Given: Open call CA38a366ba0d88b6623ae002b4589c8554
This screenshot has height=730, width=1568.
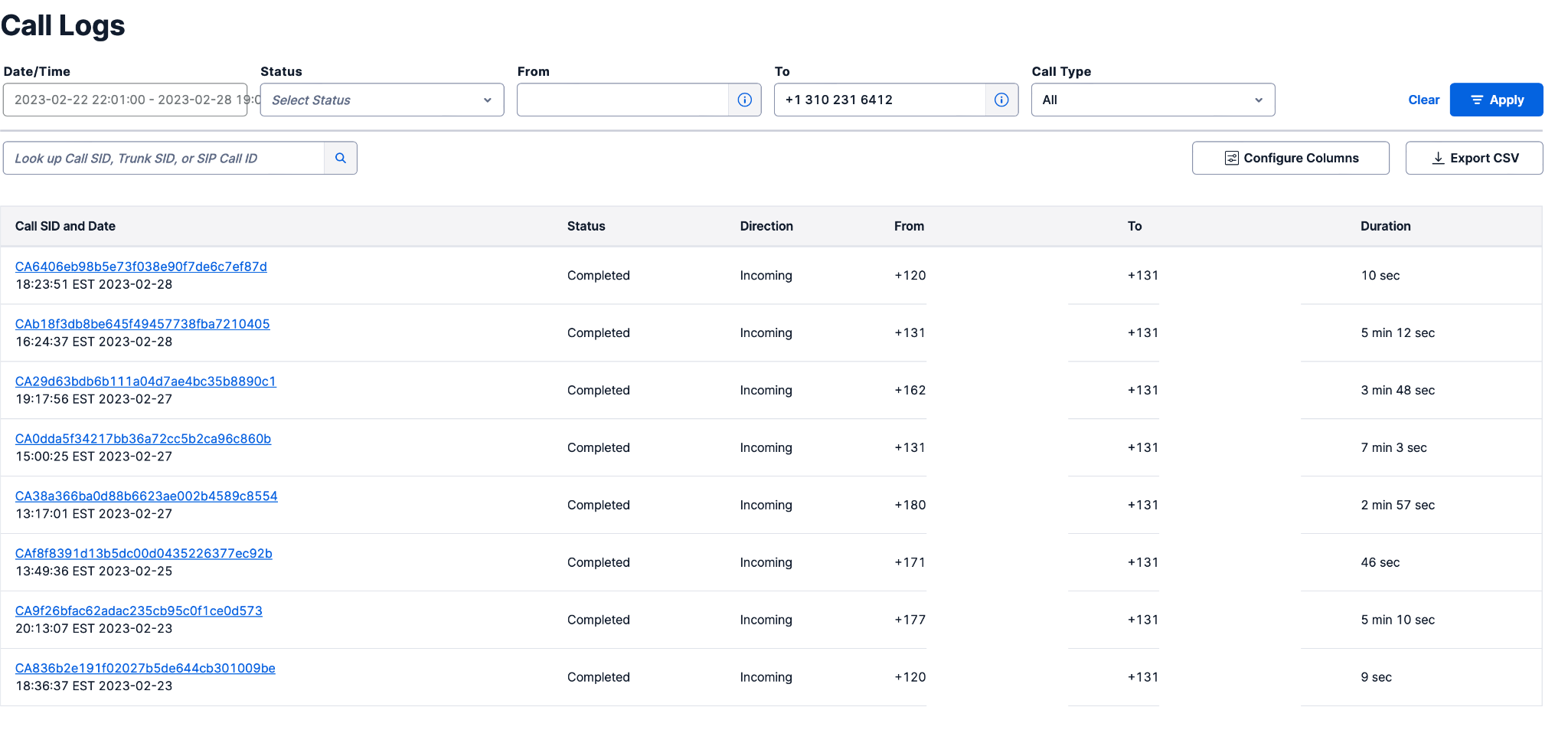Looking at the screenshot, I should coord(146,496).
